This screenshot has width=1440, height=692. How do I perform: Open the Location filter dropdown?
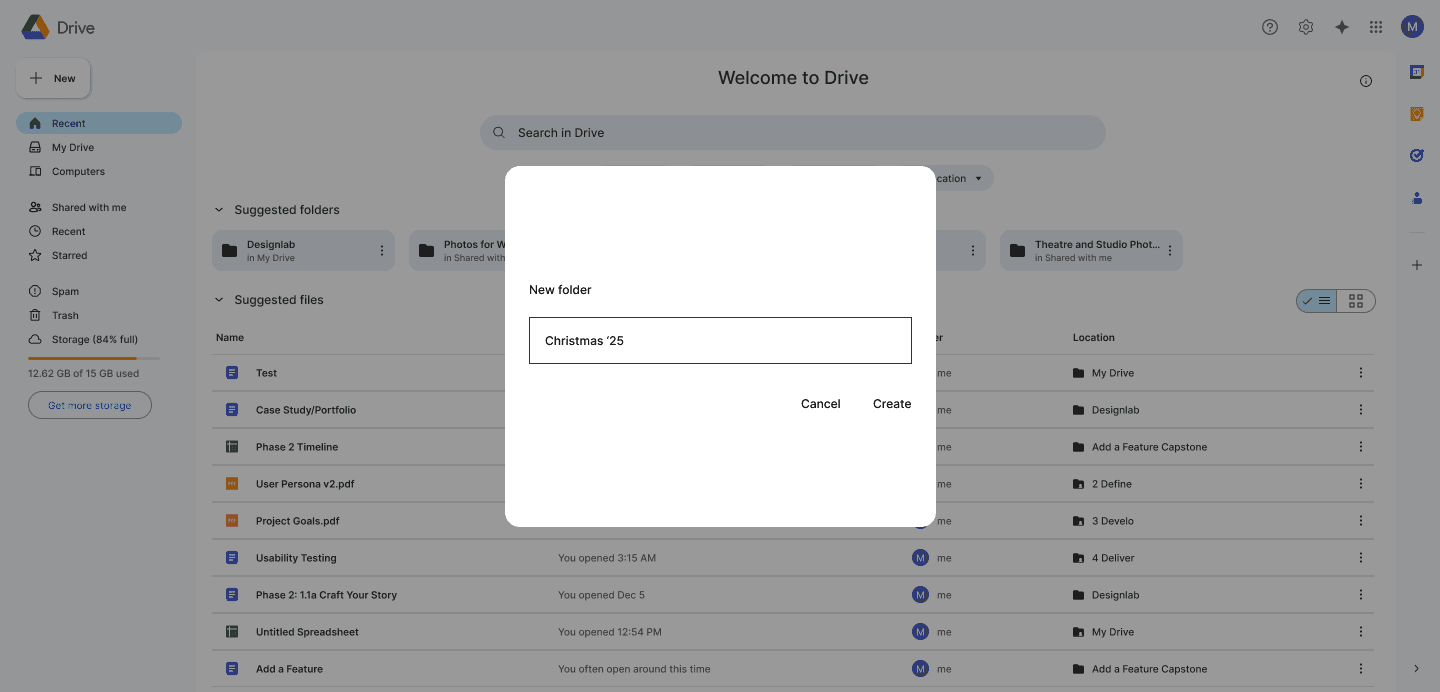(964, 179)
